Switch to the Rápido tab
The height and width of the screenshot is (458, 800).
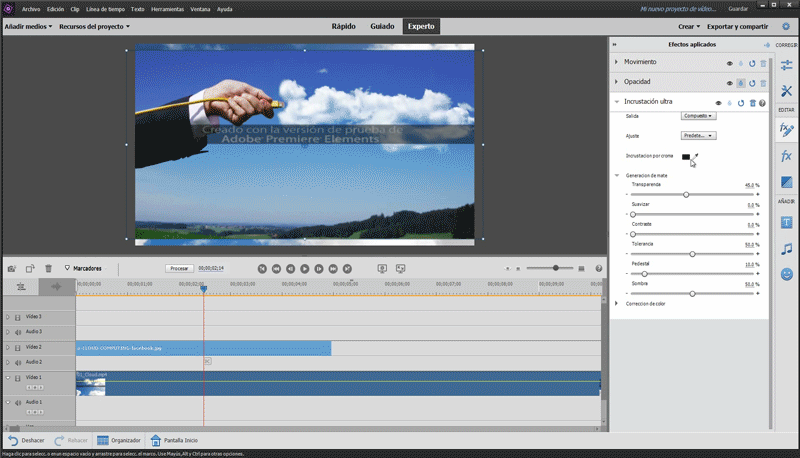[343, 26]
